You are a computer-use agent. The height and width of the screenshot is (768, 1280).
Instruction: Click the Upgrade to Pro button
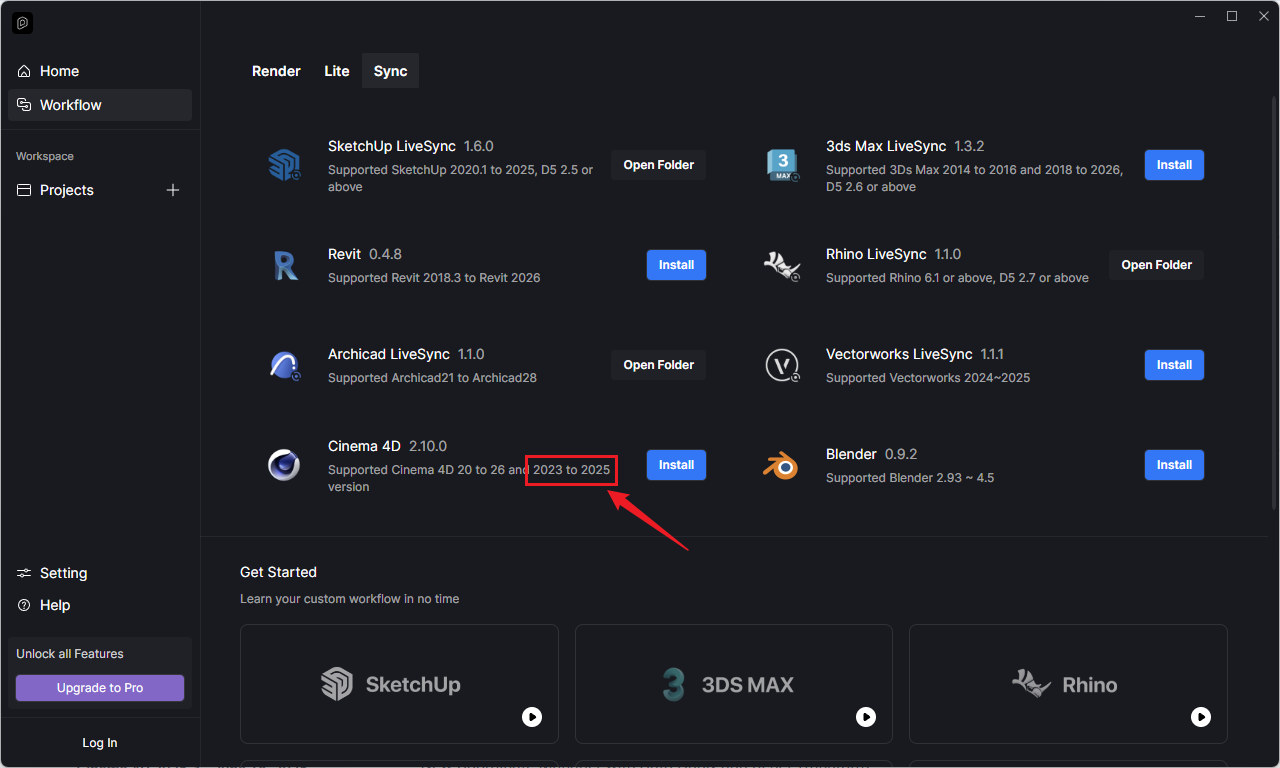[100, 688]
